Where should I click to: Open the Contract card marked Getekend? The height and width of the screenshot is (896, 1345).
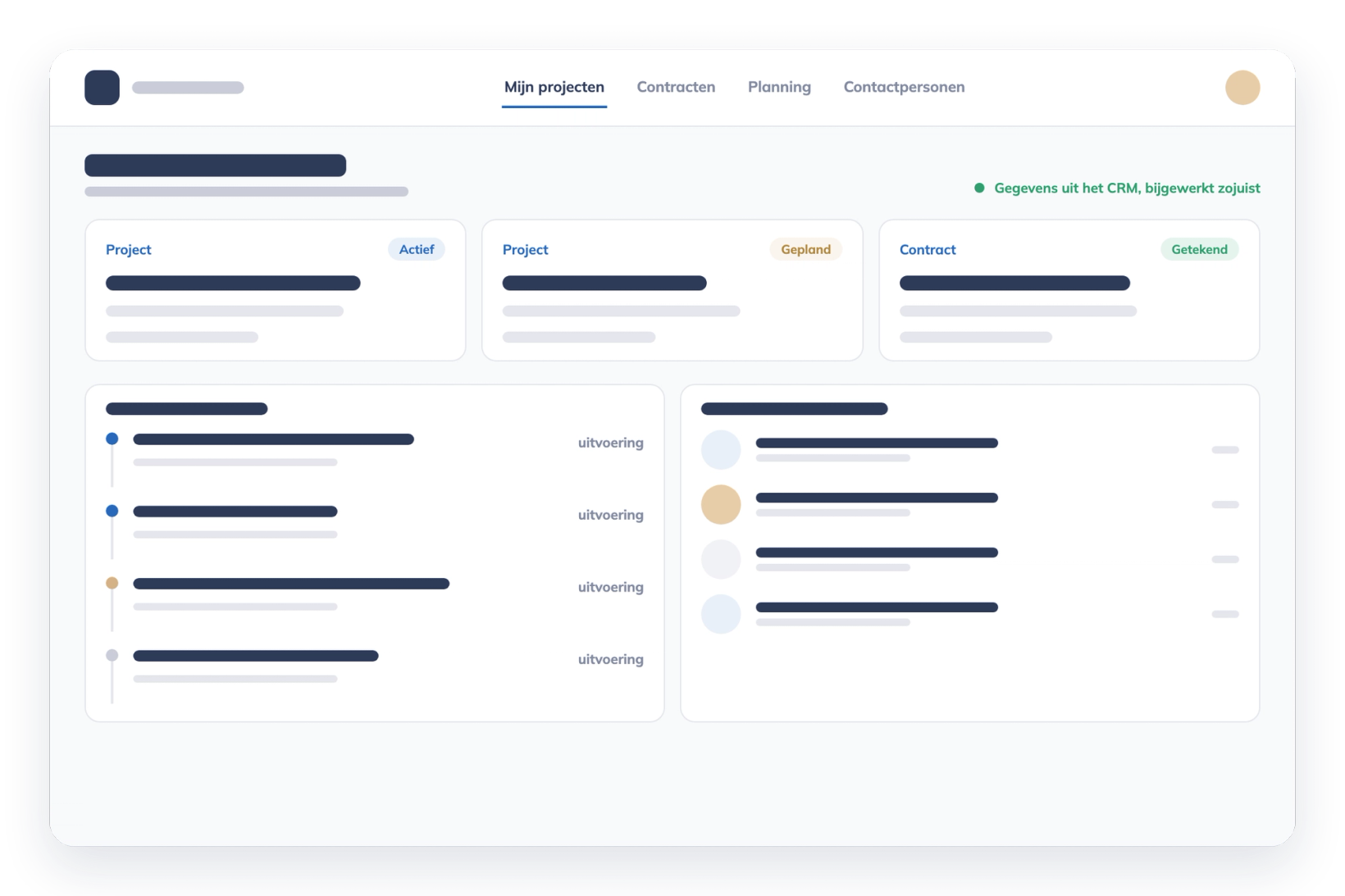coord(1069,290)
